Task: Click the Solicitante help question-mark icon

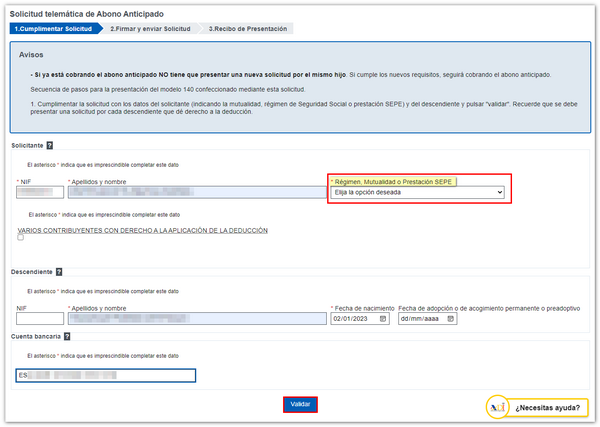Action: 50,146
